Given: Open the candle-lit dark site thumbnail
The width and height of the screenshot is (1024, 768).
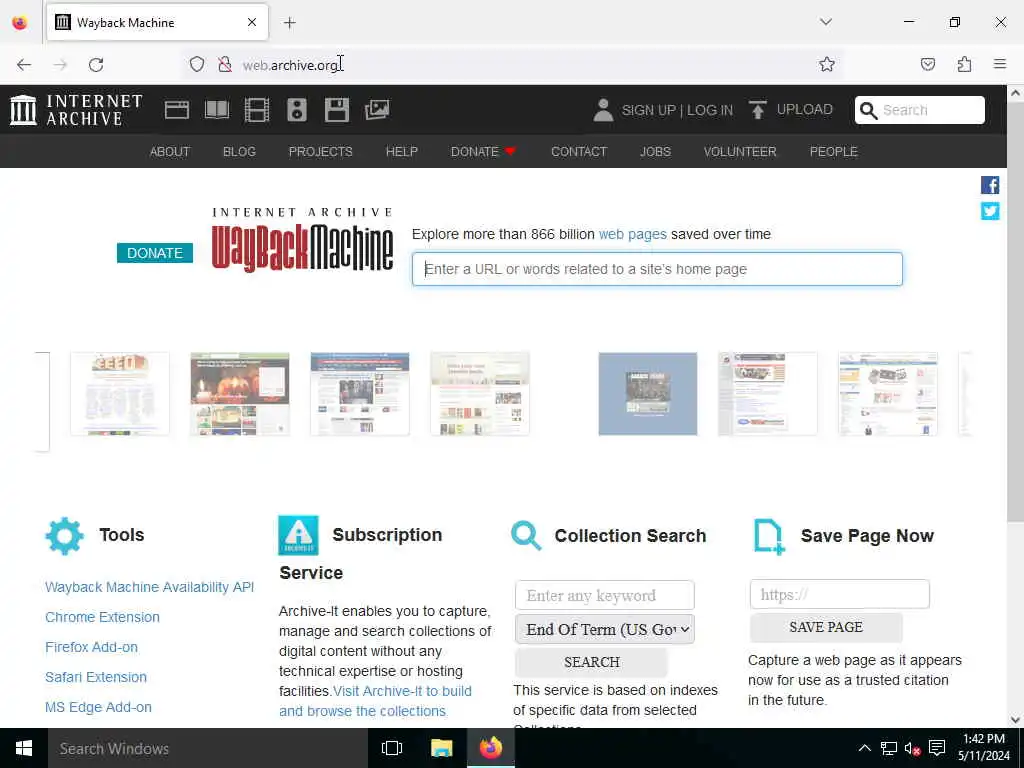Looking at the screenshot, I should pos(240,394).
